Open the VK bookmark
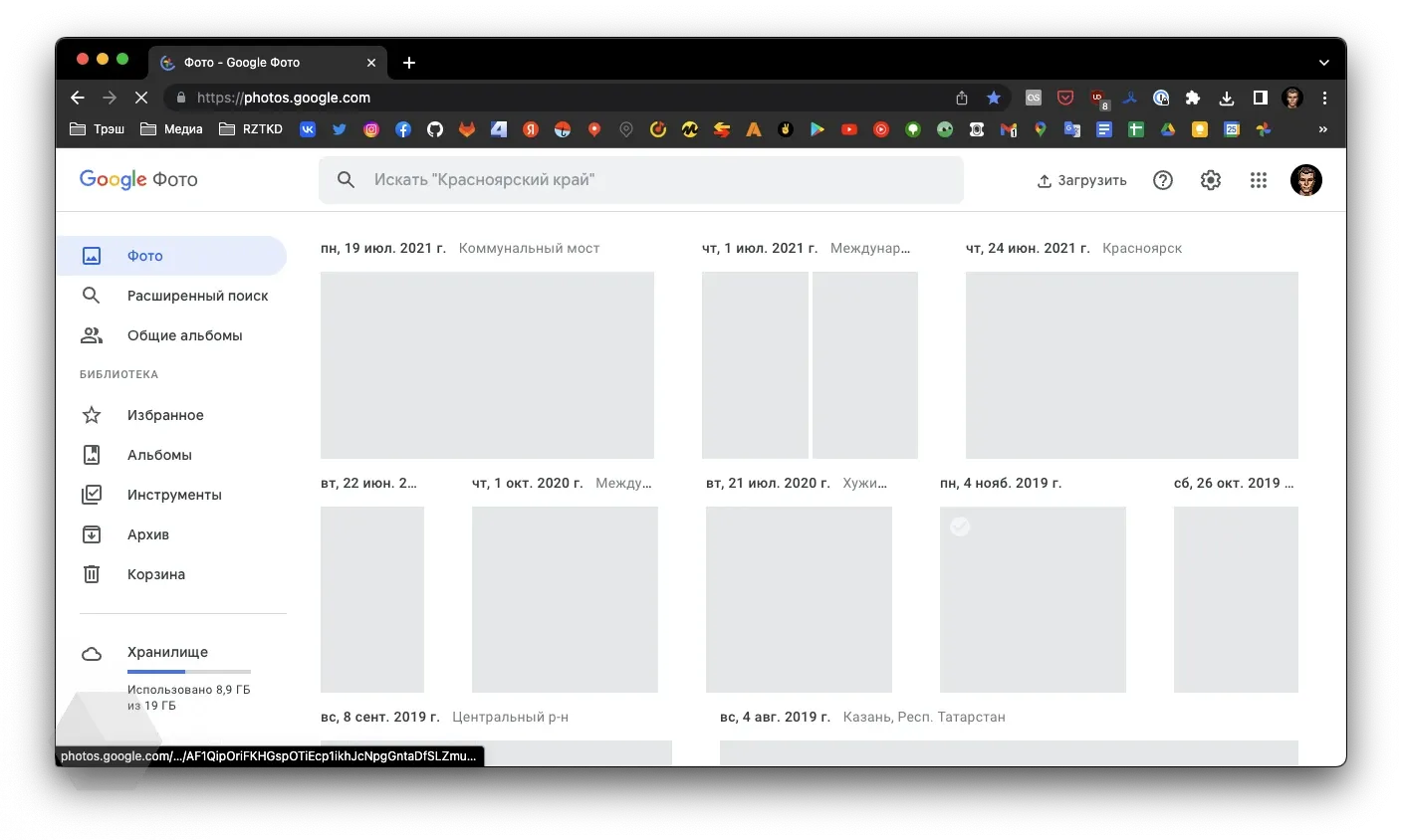The height and width of the screenshot is (840, 1402). (308, 129)
